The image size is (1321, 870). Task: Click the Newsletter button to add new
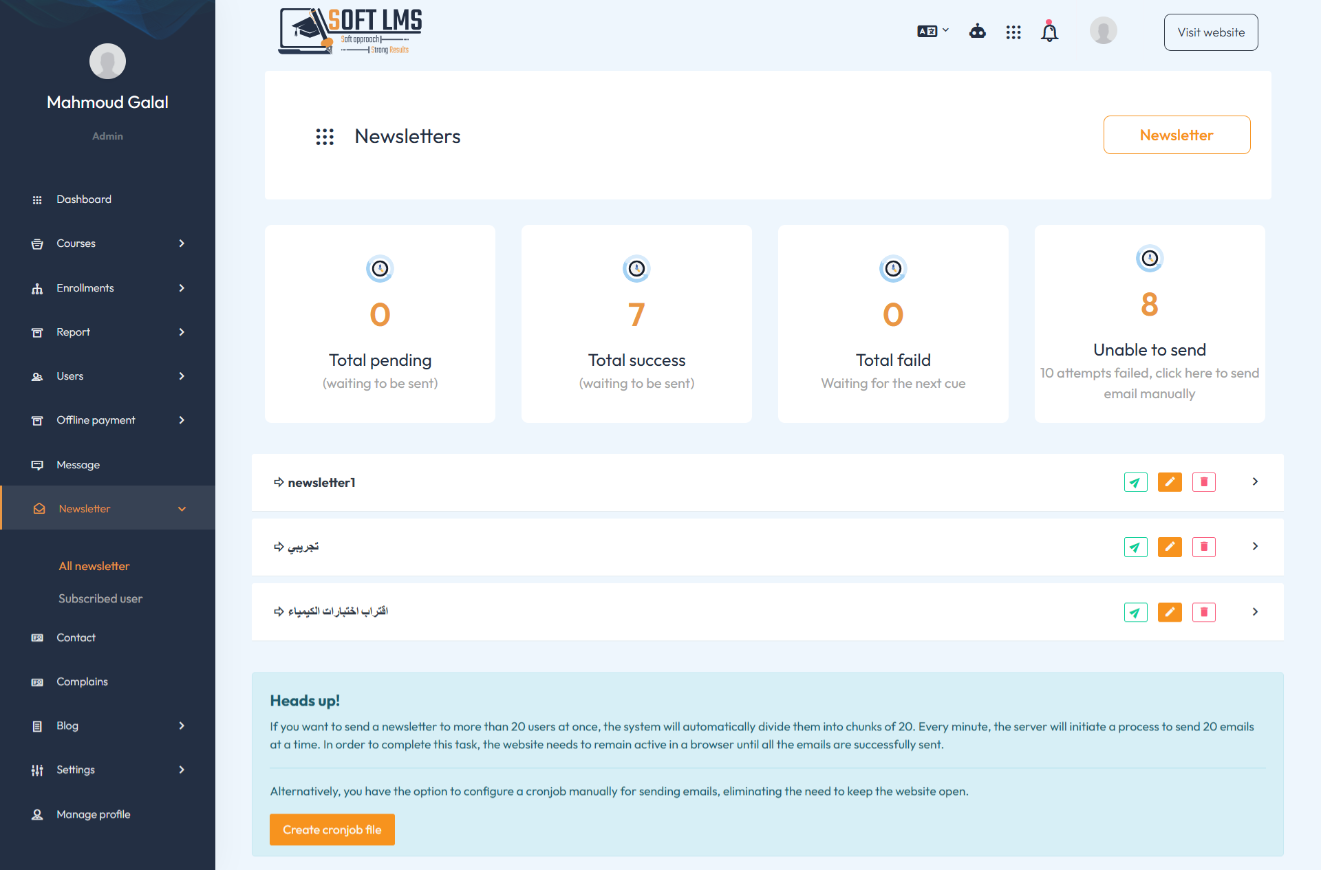(1176, 135)
